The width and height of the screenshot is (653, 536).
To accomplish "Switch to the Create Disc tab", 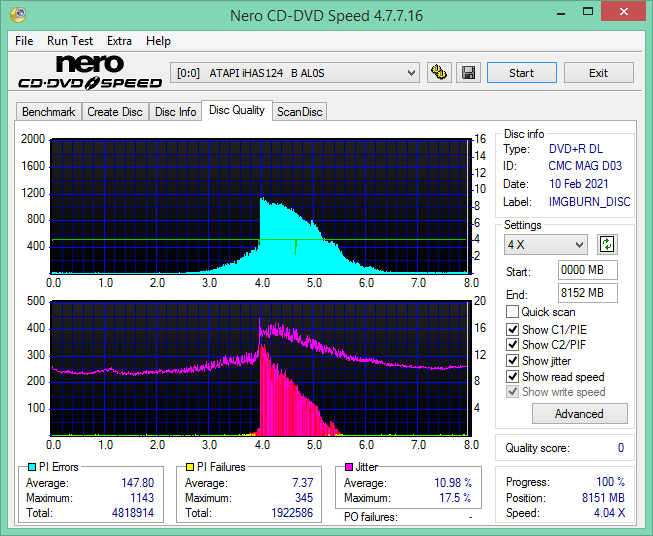I will (x=115, y=112).
